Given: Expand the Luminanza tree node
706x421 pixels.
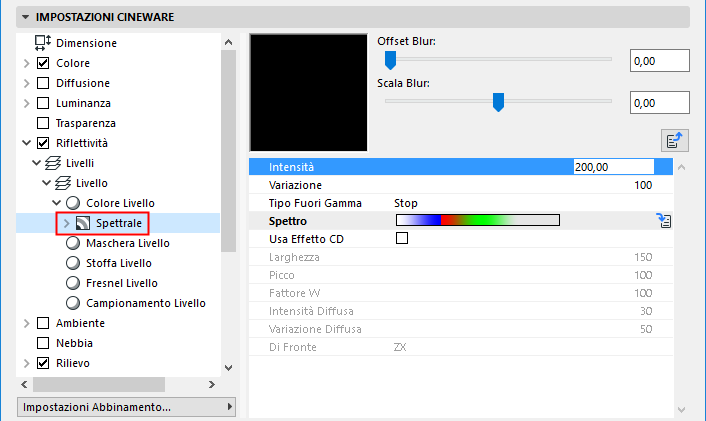Looking at the screenshot, I should click(x=27, y=103).
